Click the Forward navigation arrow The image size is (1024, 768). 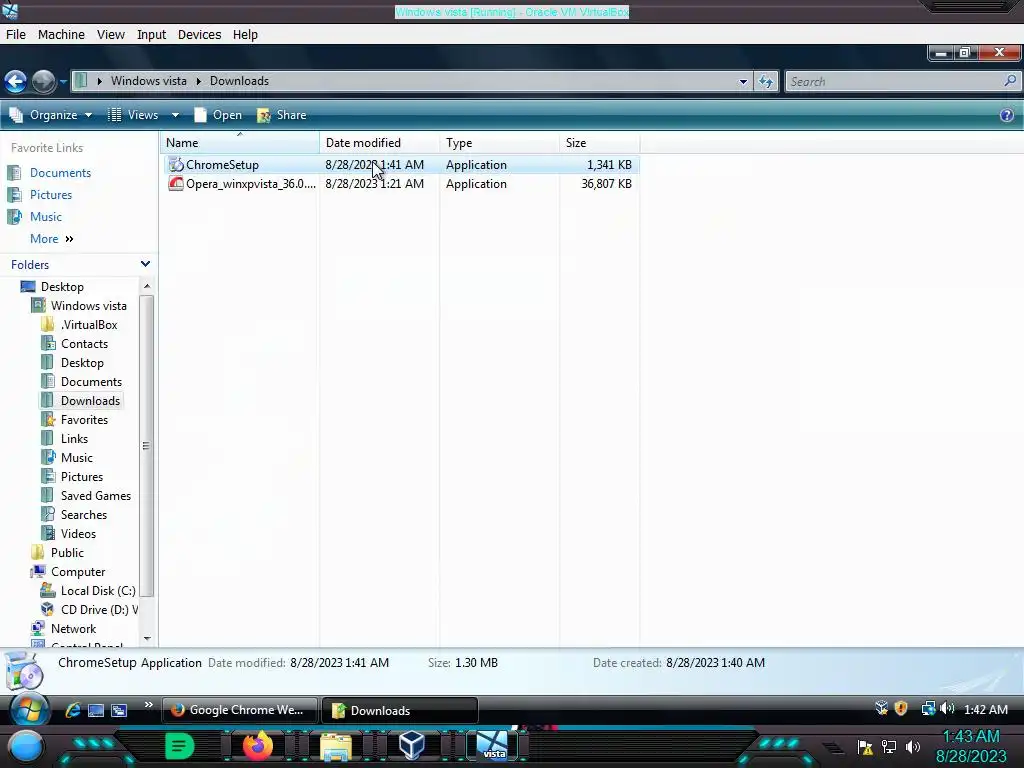point(44,81)
